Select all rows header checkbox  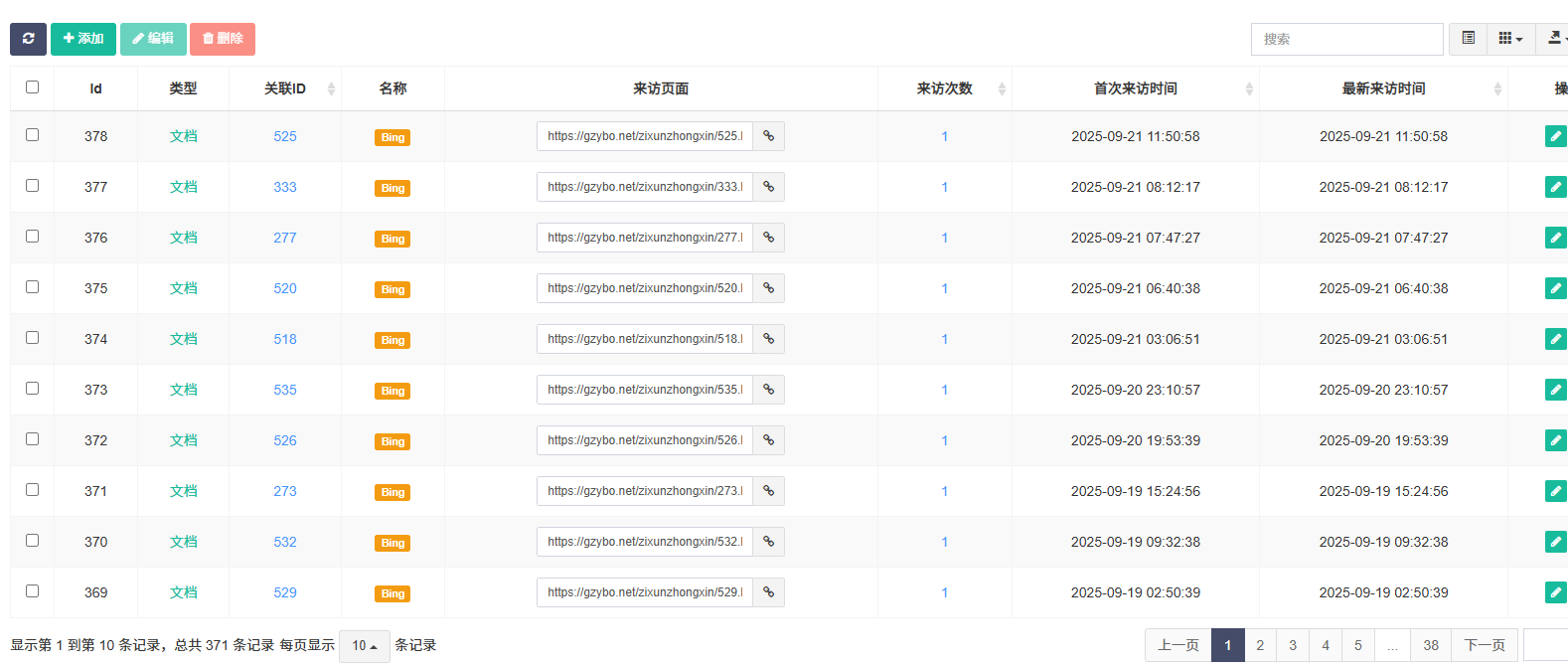(32, 87)
